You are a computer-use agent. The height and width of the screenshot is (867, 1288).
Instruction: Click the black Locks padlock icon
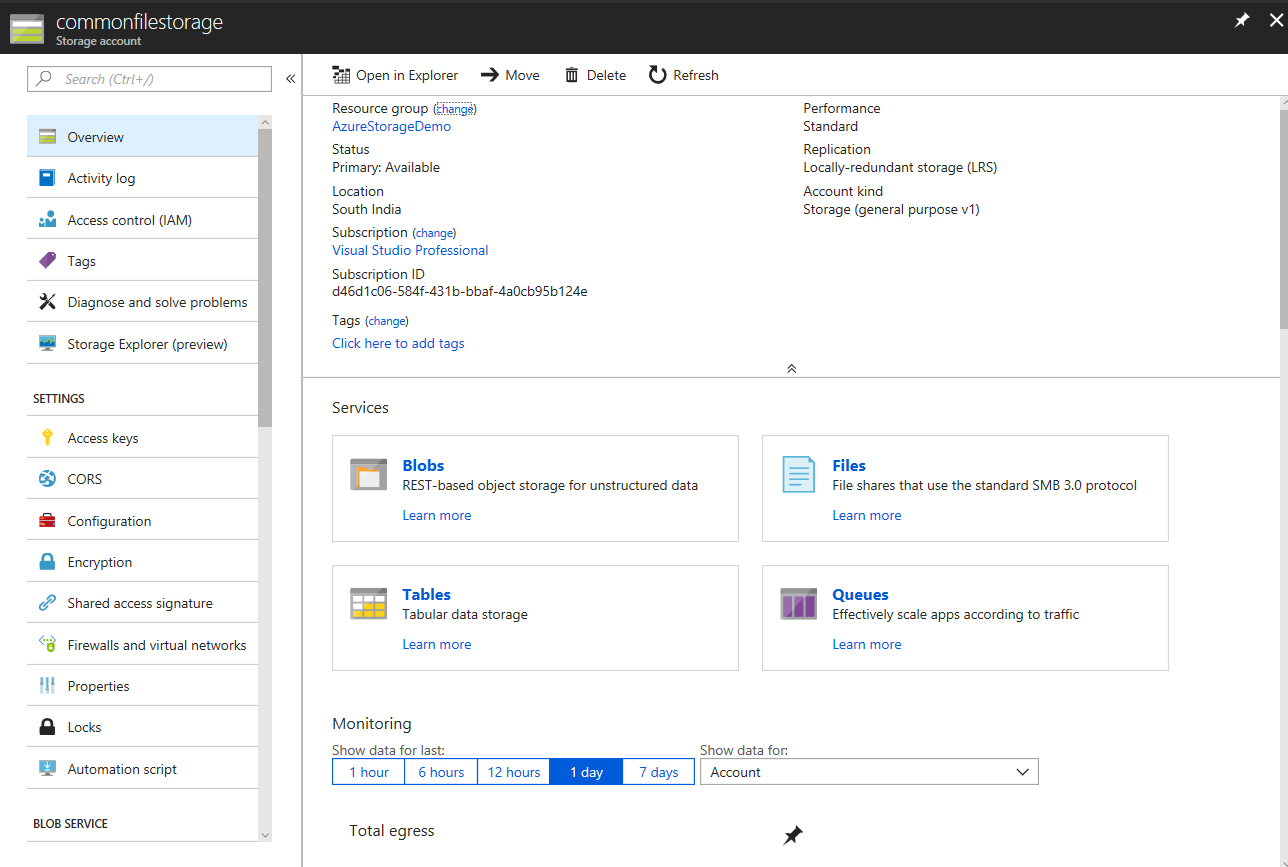click(x=47, y=727)
